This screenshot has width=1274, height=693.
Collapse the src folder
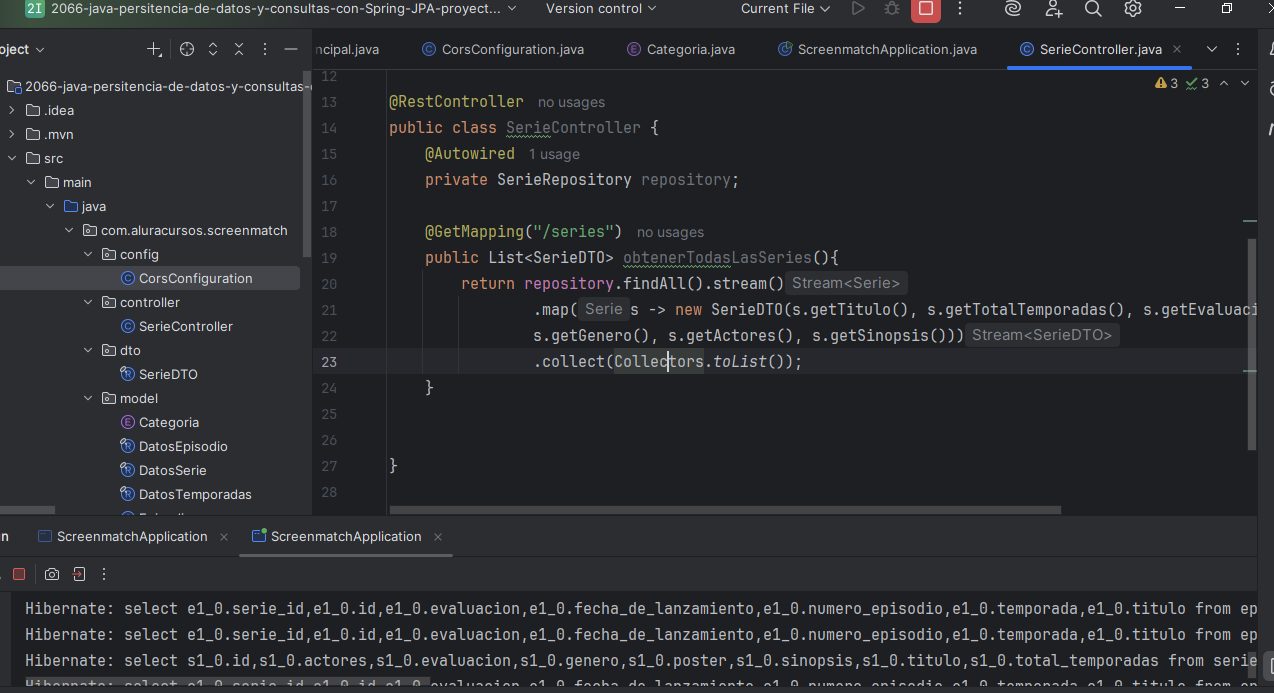pyautogui.click(x=12, y=158)
